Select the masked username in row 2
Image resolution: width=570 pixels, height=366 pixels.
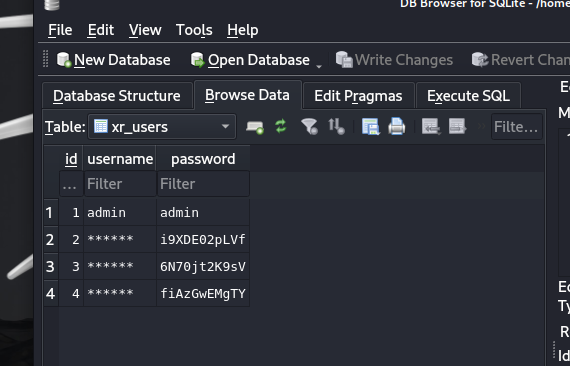[120, 240]
